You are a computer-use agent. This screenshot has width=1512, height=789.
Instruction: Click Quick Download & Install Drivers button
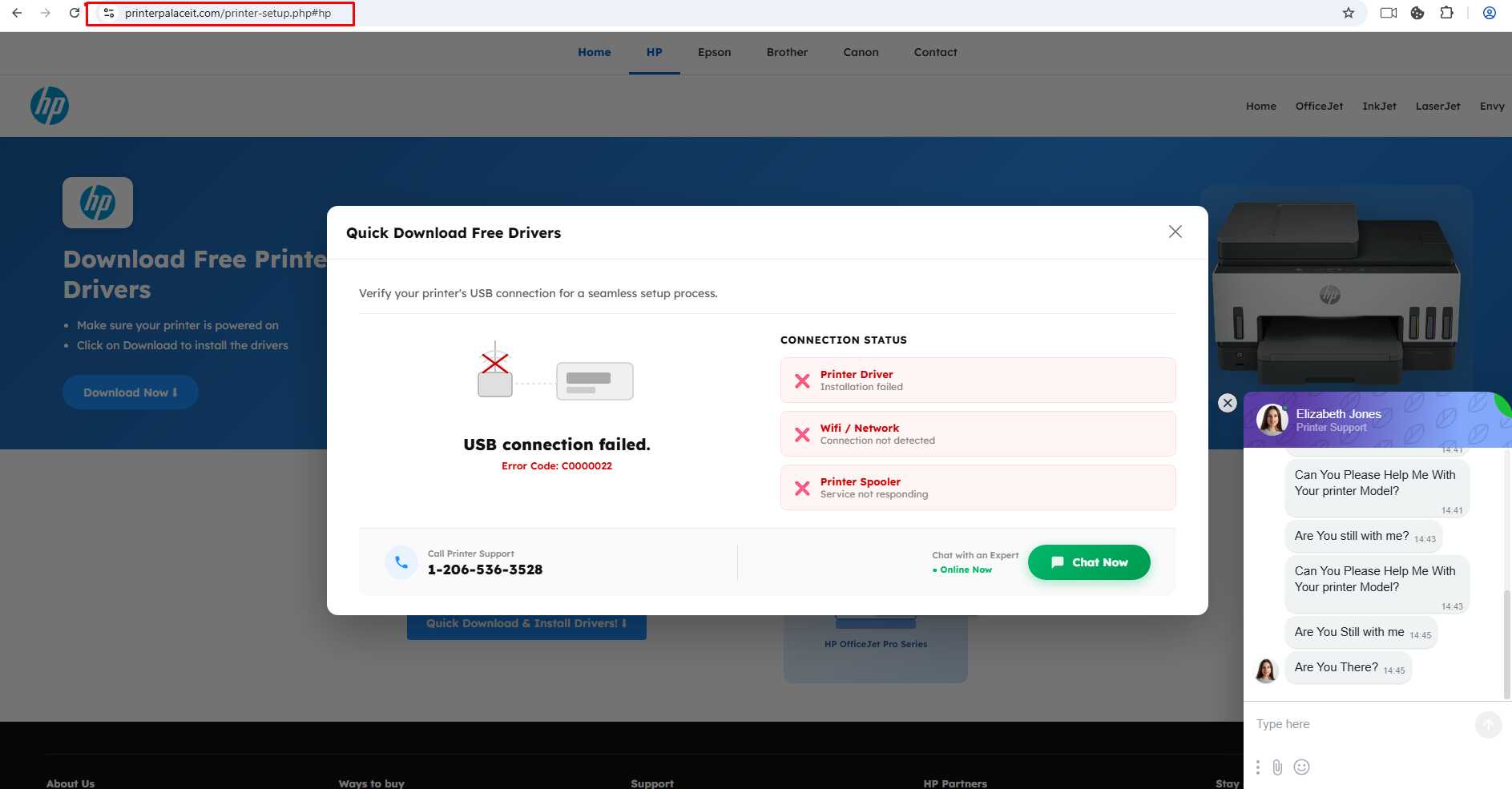point(526,624)
